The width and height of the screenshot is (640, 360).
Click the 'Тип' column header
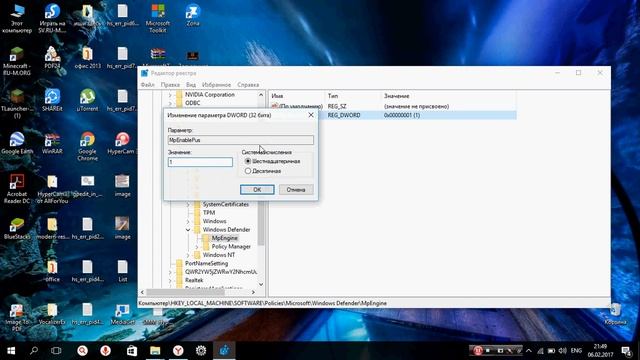[x=353, y=96]
